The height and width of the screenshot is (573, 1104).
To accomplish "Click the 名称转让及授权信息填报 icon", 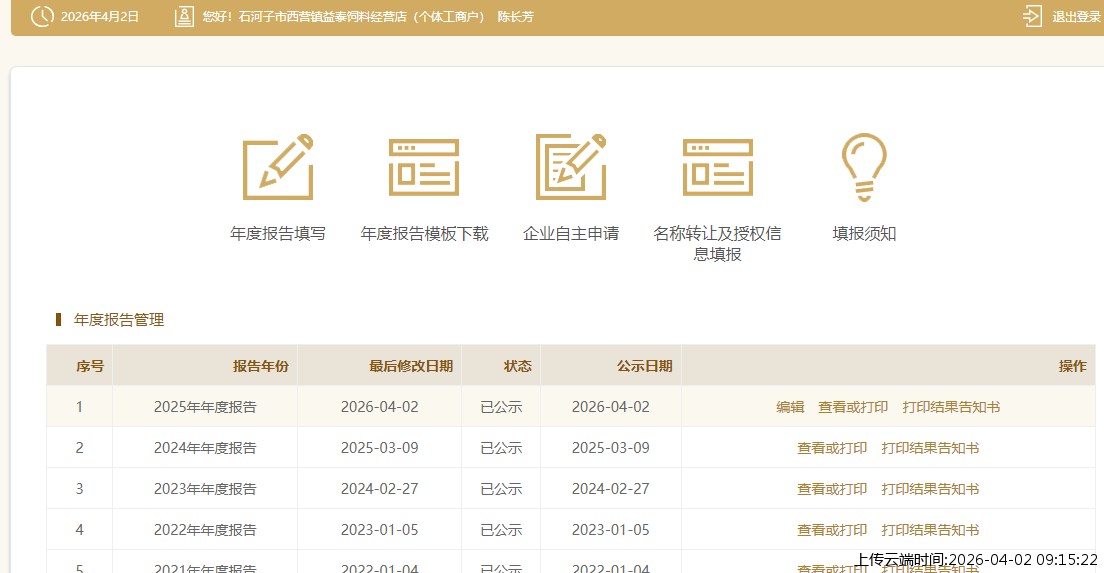I will coord(717,167).
